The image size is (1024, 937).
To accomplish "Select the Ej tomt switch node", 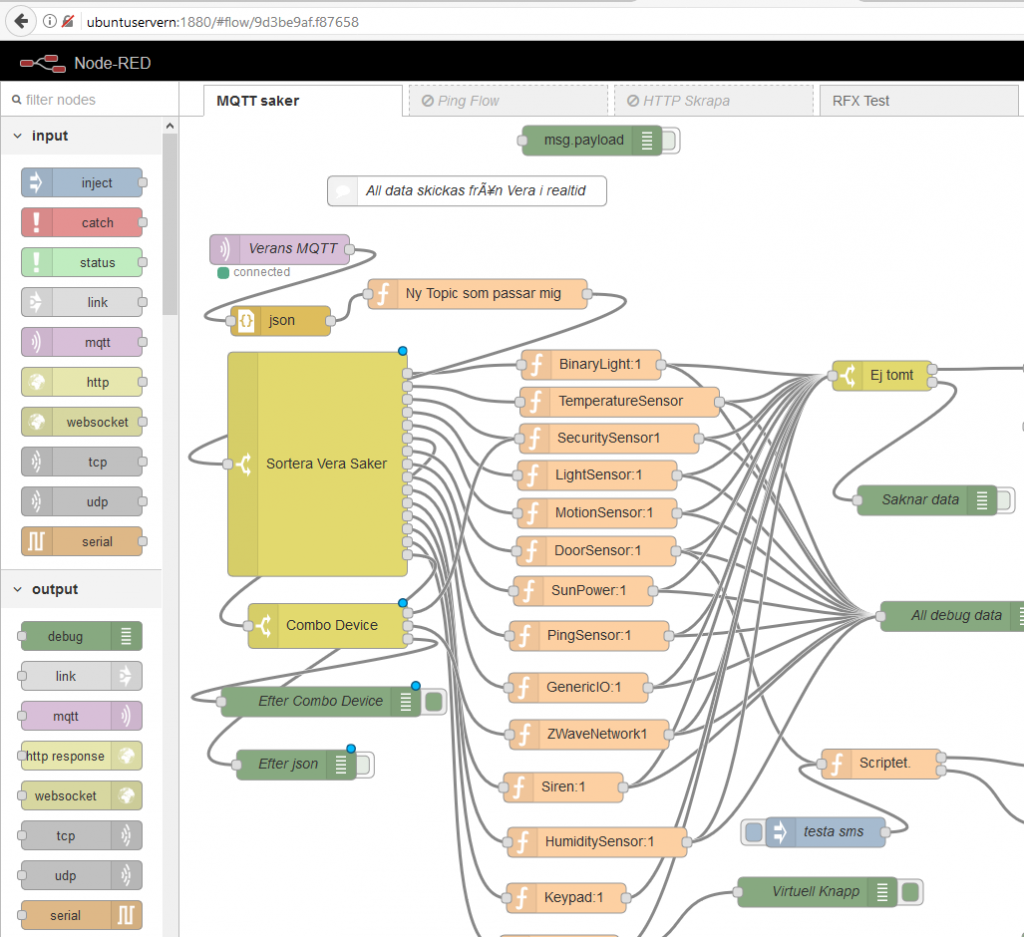I will click(882, 376).
